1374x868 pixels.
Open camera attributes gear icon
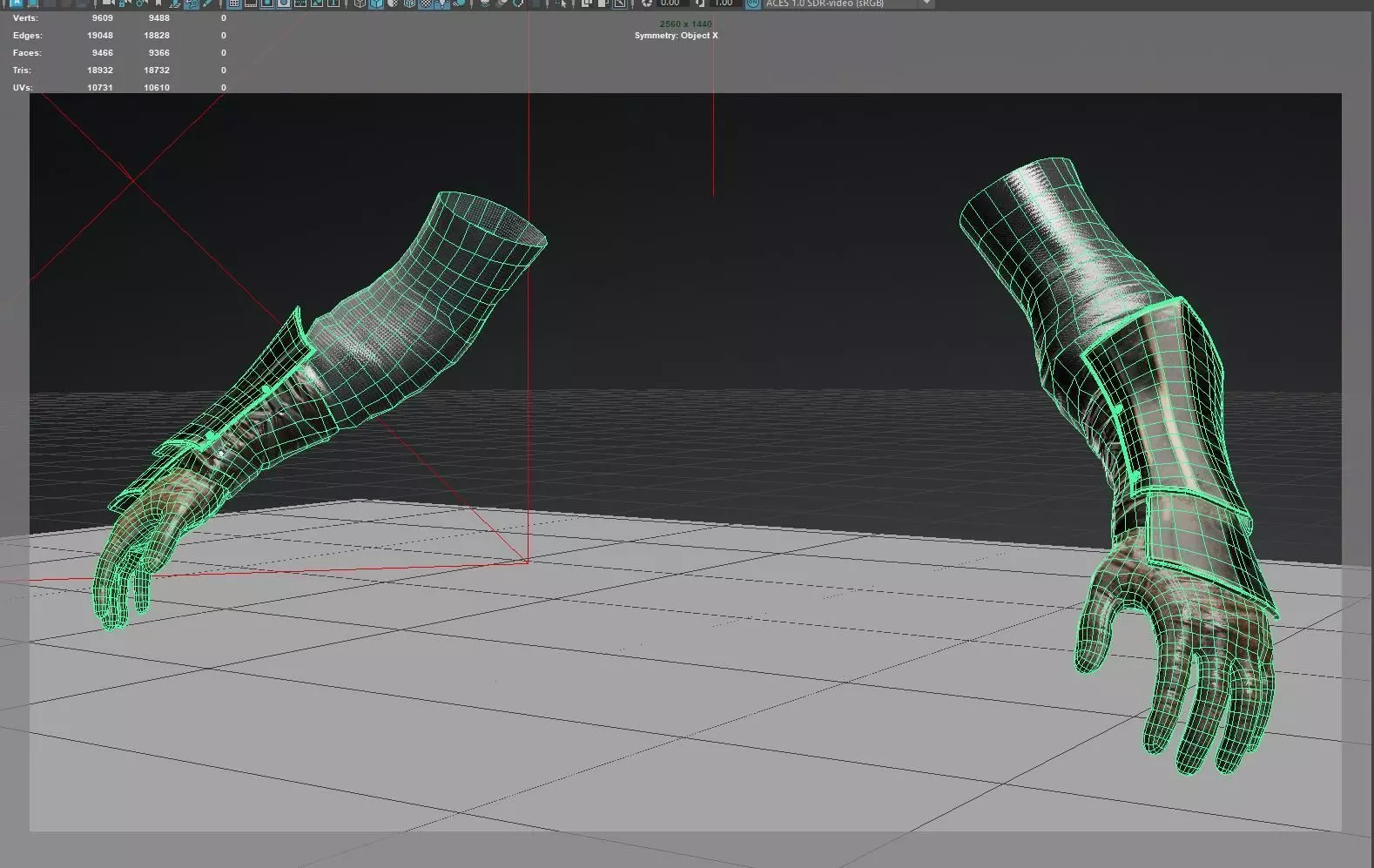coord(140,3)
